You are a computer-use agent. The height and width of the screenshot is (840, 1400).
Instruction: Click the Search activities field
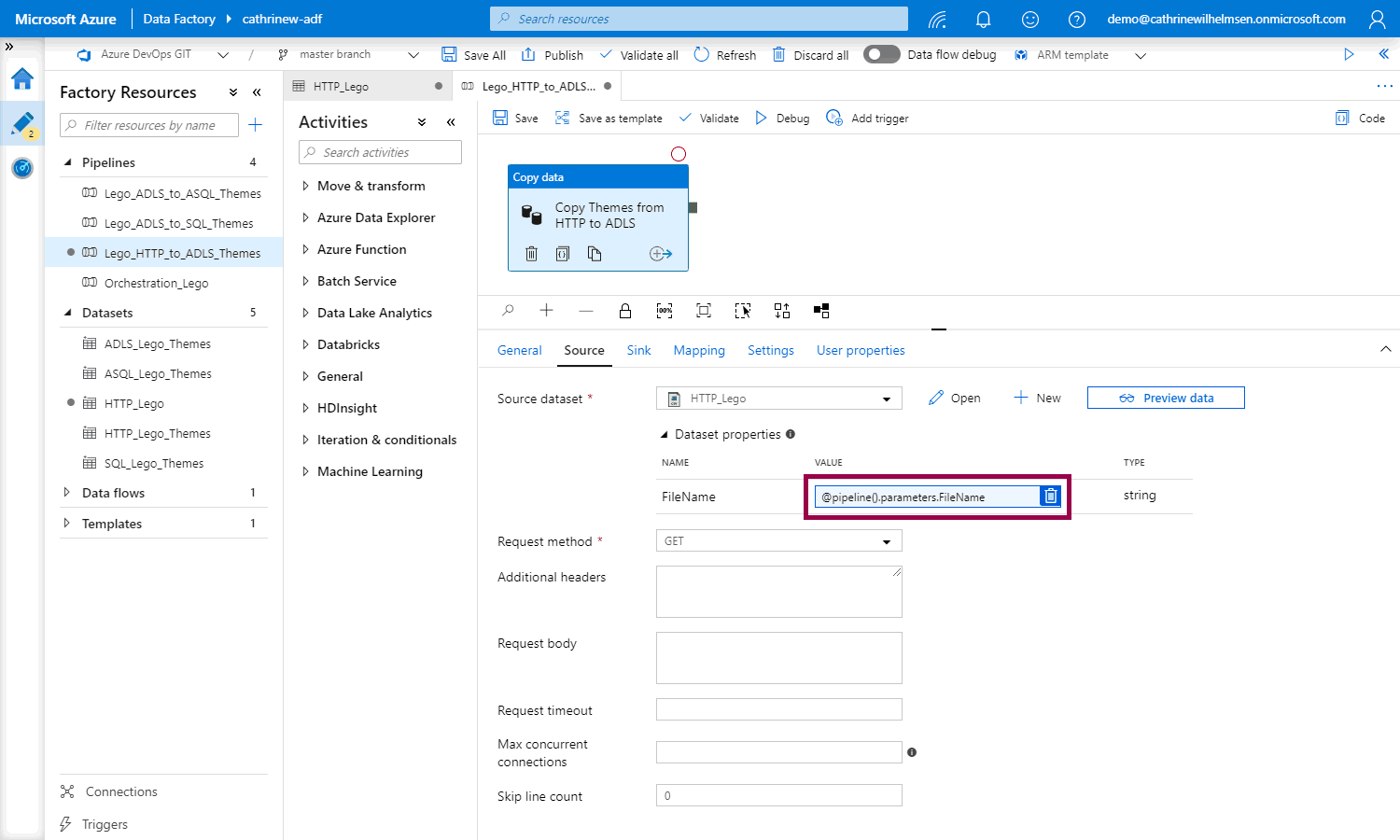click(381, 153)
